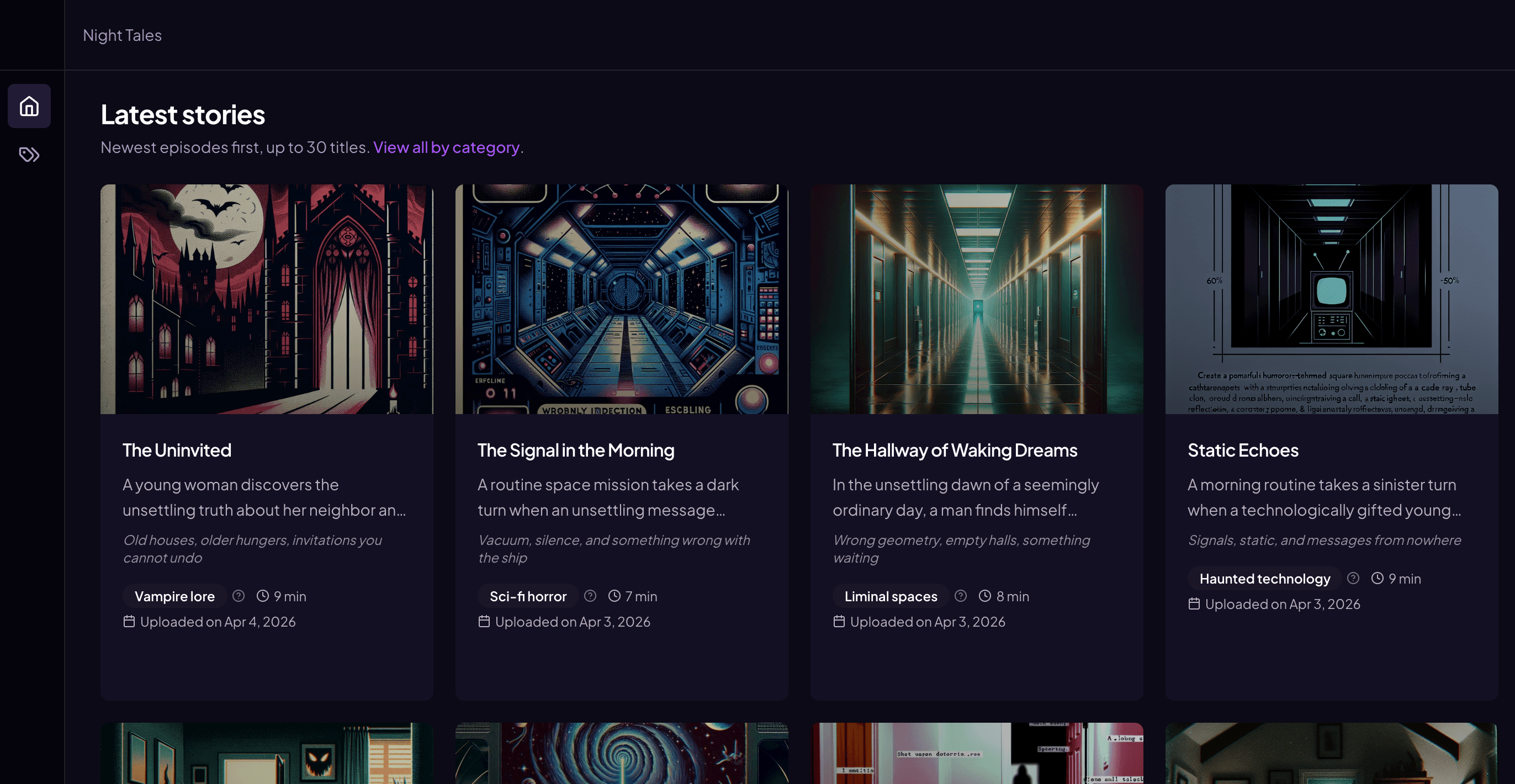Select the Vampire lore category tag
The height and width of the screenshot is (784, 1515).
tap(174, 596)
